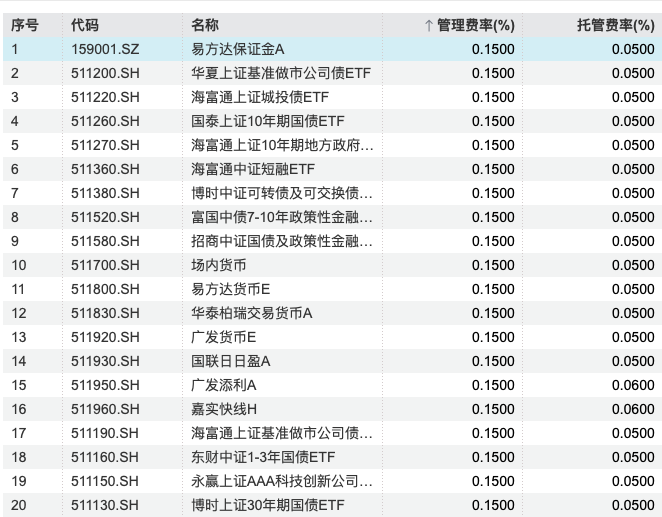This screenshot has height=517, width=662.
Task: Open 国联日日盈A fund name
Action: tap(231, 361)
